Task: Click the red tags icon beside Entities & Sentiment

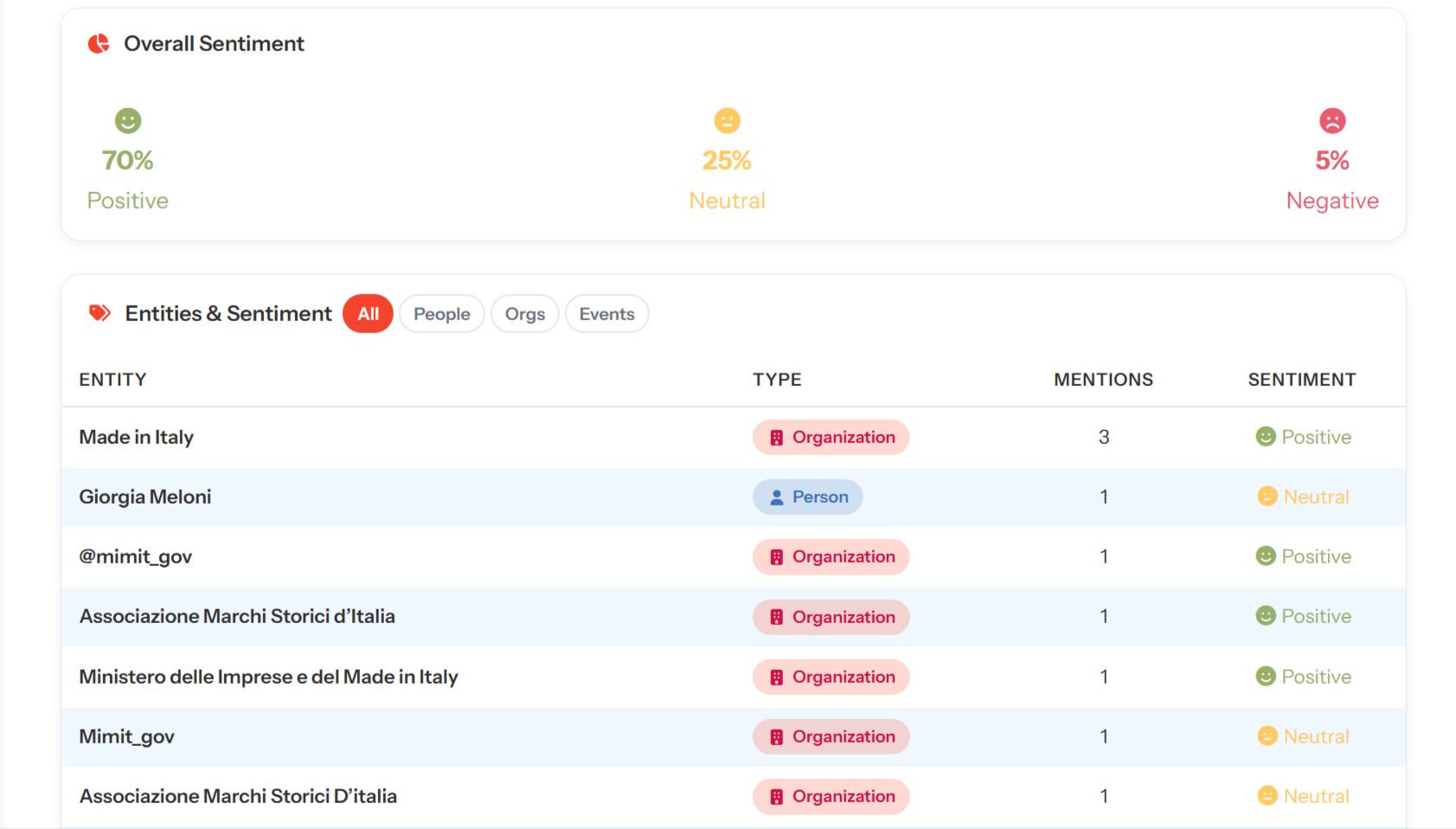Action: click(99, 313)
